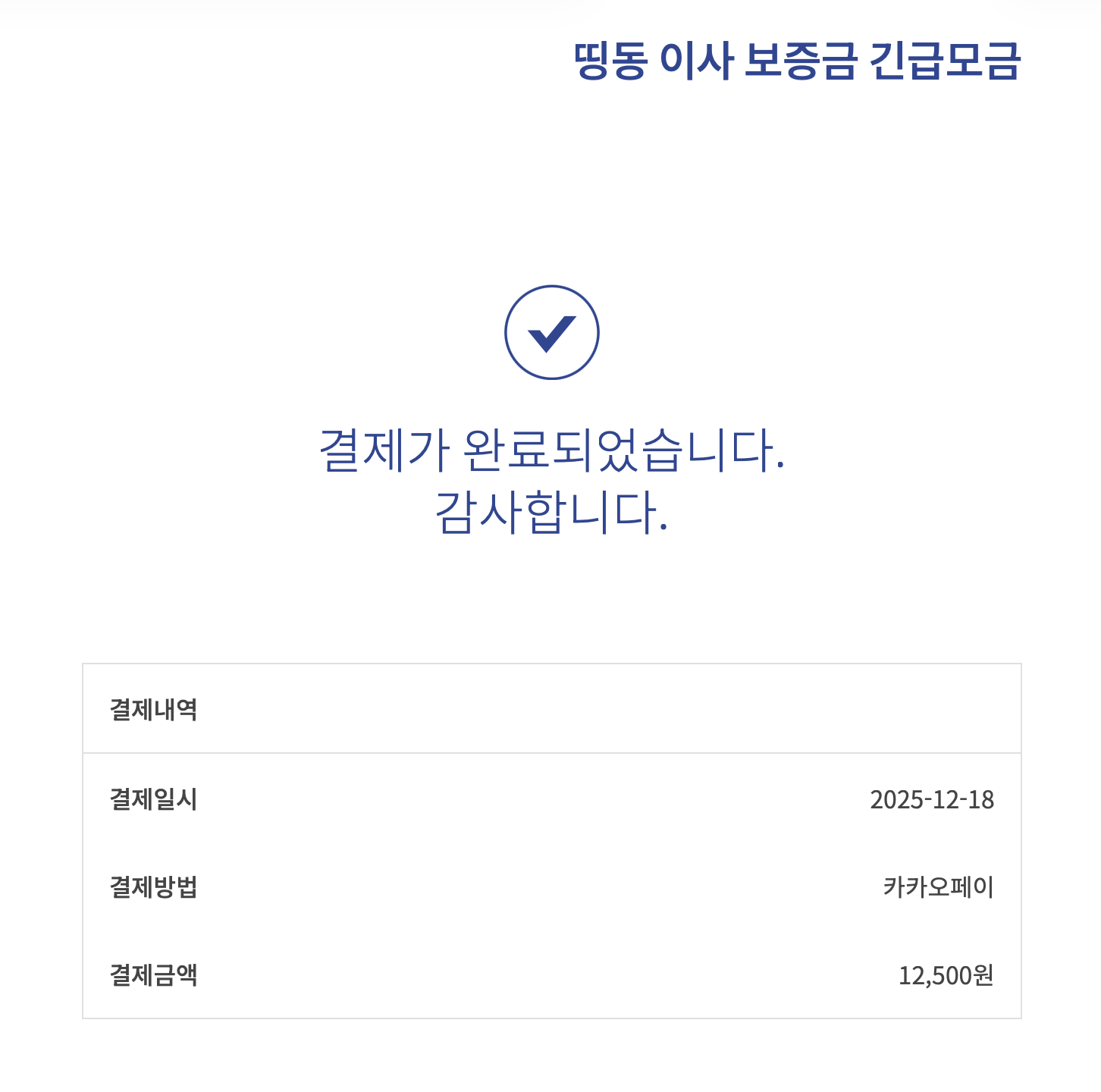The width and height of the screenshot is (1101, 1092).
Task: Click the divider line under 결제내역
Action: click(x=552, y=753)
